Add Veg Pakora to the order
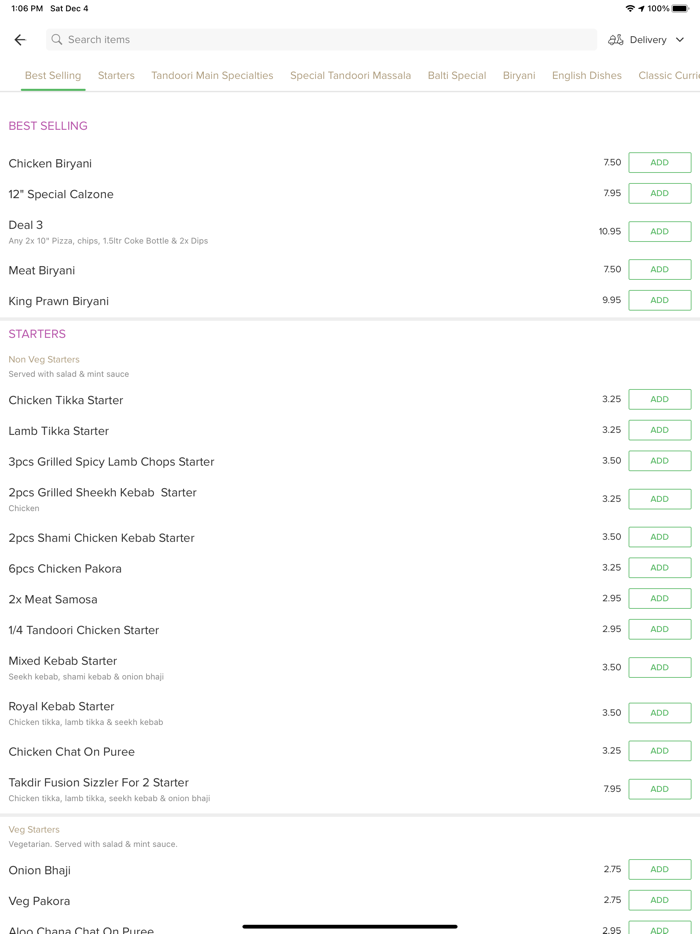 659,900
